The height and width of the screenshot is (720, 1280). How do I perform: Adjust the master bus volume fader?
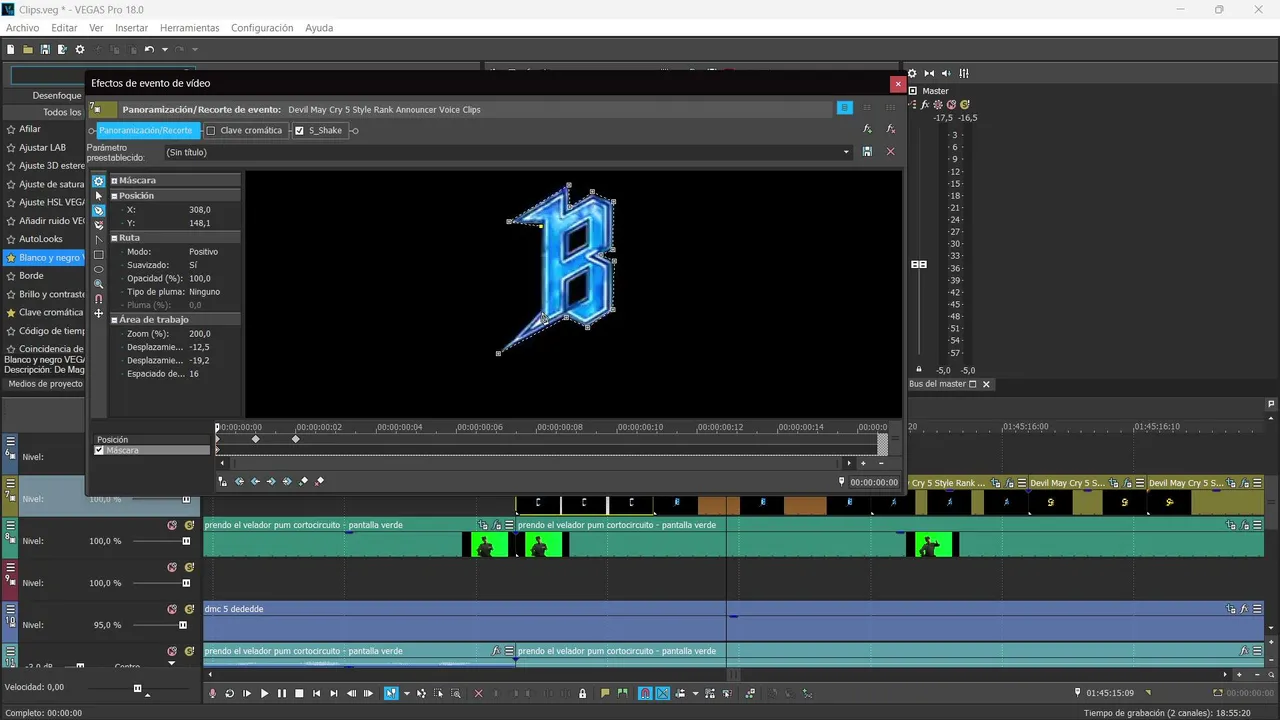(919, 264)
